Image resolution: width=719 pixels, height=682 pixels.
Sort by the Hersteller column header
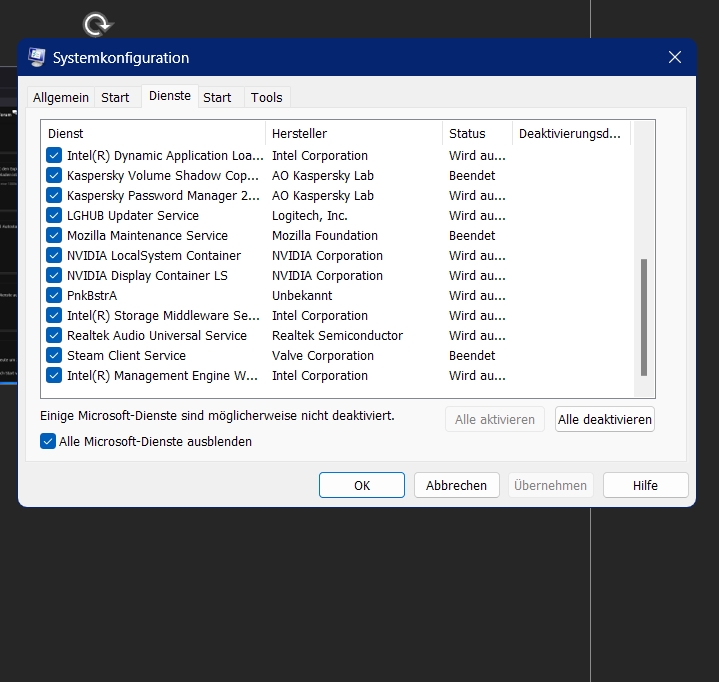[x=354, y=133]
